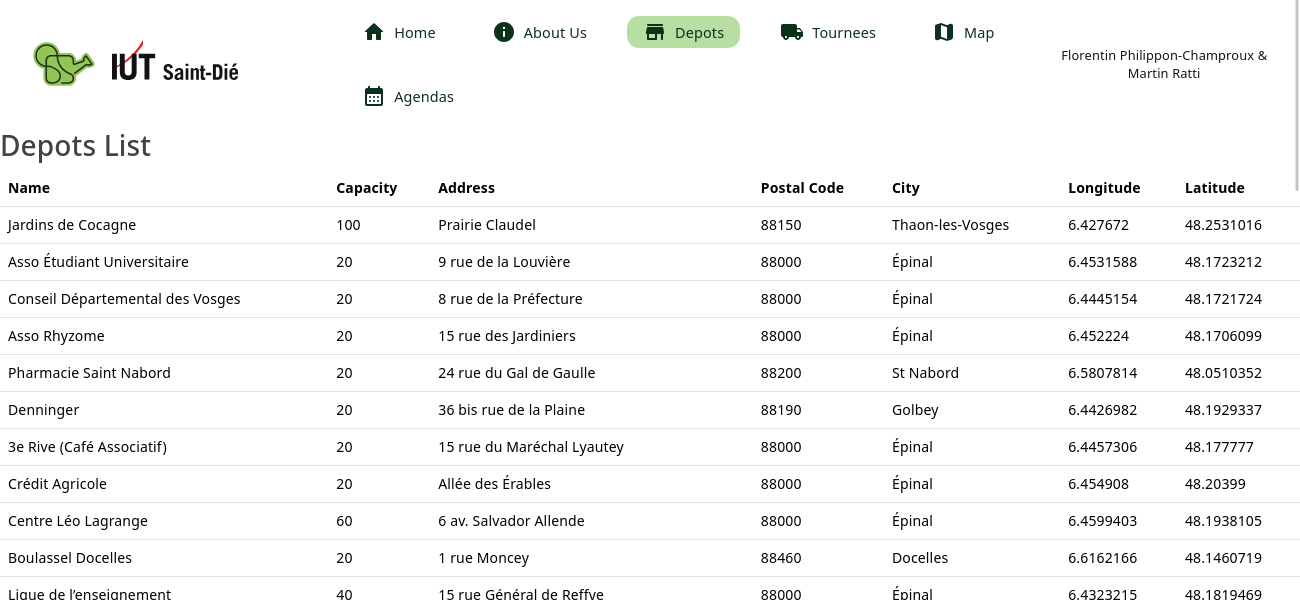The image size is (1300, 600).
Task: Select the Jardins de Cocagne row
Action: coord(72,225)
